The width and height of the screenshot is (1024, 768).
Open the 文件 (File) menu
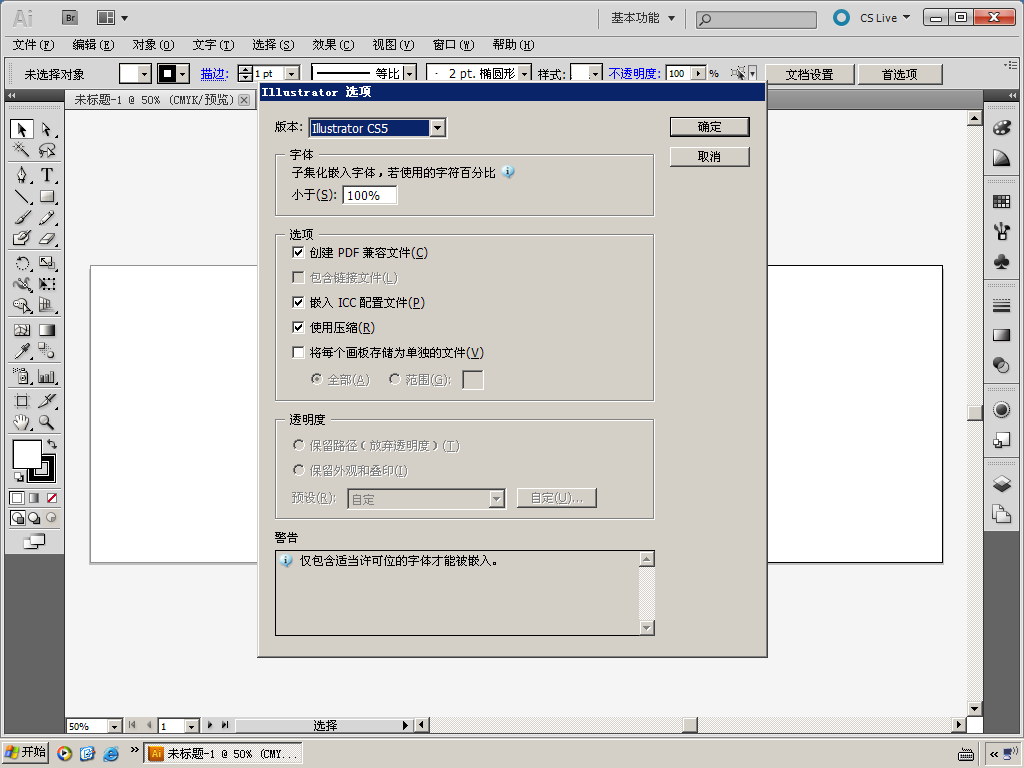[x=33, y=44]
